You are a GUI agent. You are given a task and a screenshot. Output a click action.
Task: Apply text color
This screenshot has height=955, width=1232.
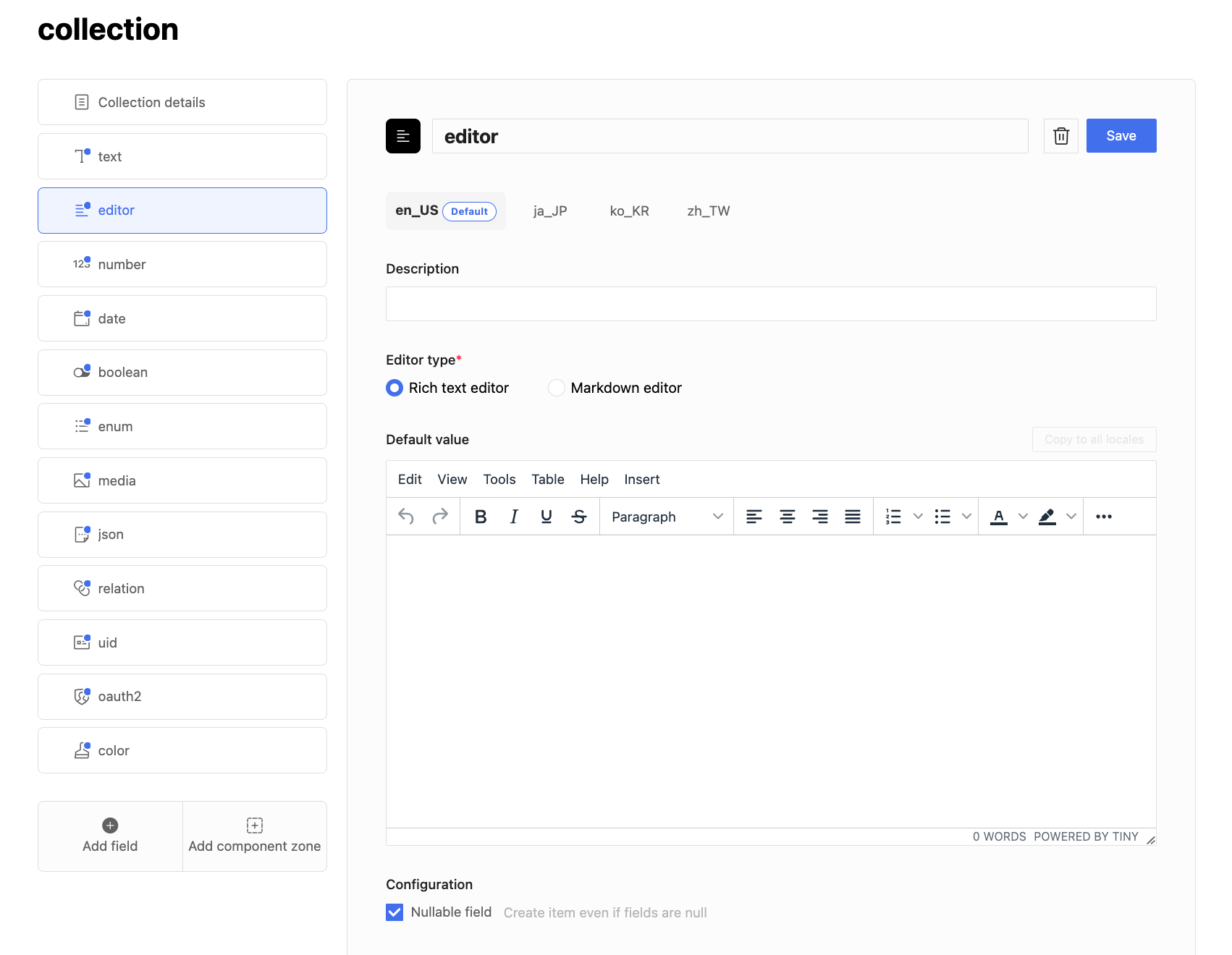[x=999, y=517]
